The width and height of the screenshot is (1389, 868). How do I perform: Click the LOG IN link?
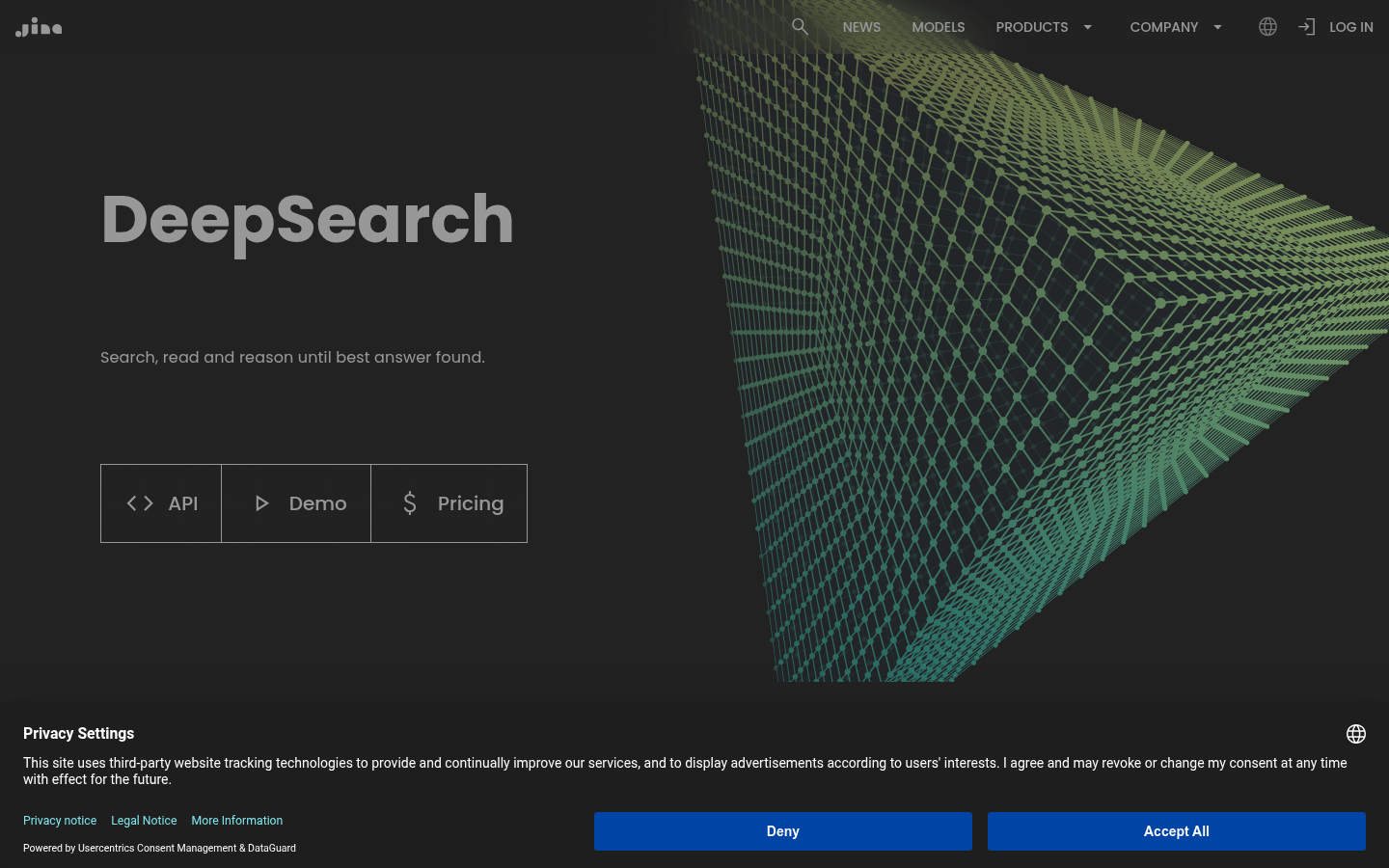point(1350,27)
